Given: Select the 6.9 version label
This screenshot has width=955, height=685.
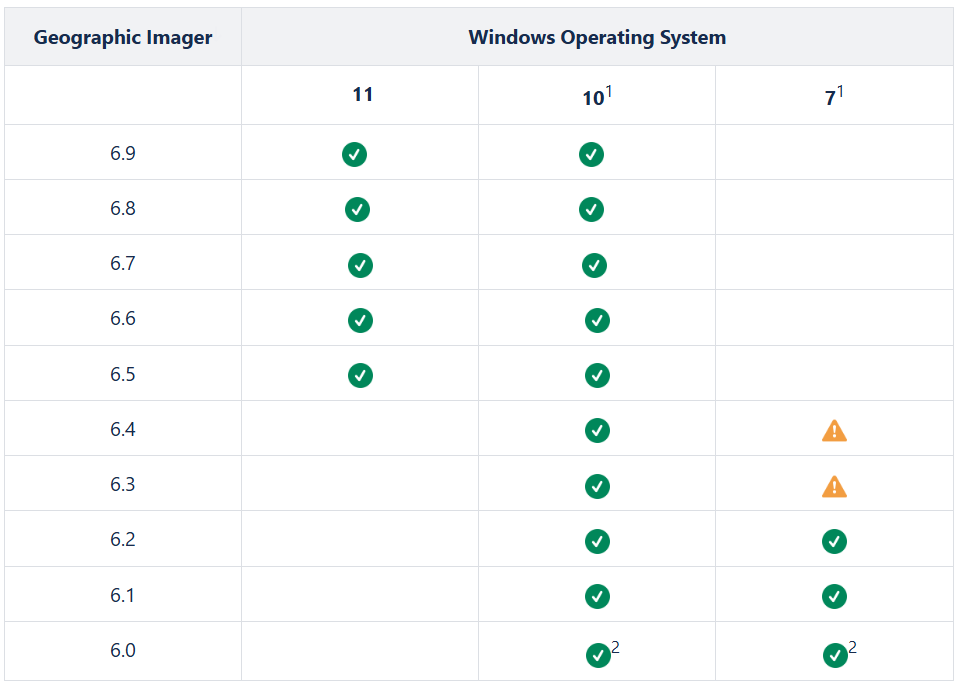Looking at the screenshot, I should pyautogui.click(x=123, y=153).
